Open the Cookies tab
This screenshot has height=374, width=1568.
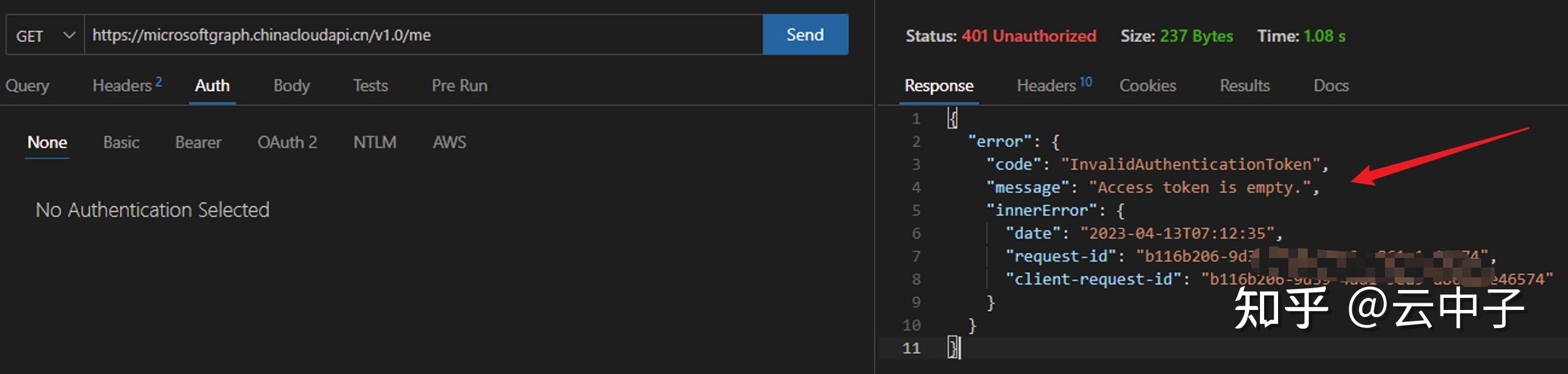tap(1148, 86)
